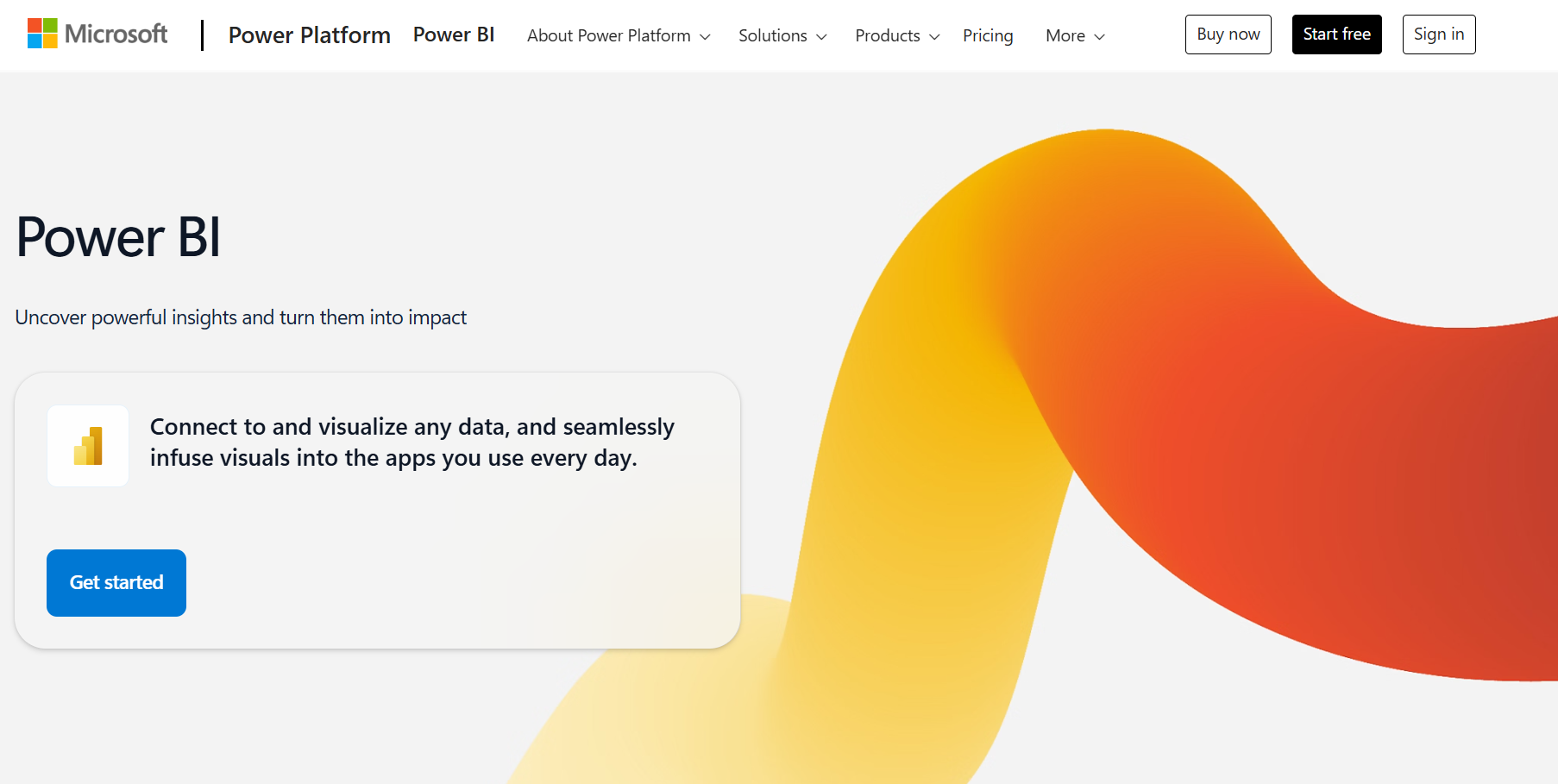Click the About Power Platform chevron
This screenshot has width=1558, height=784.
[x=707, y=37]
